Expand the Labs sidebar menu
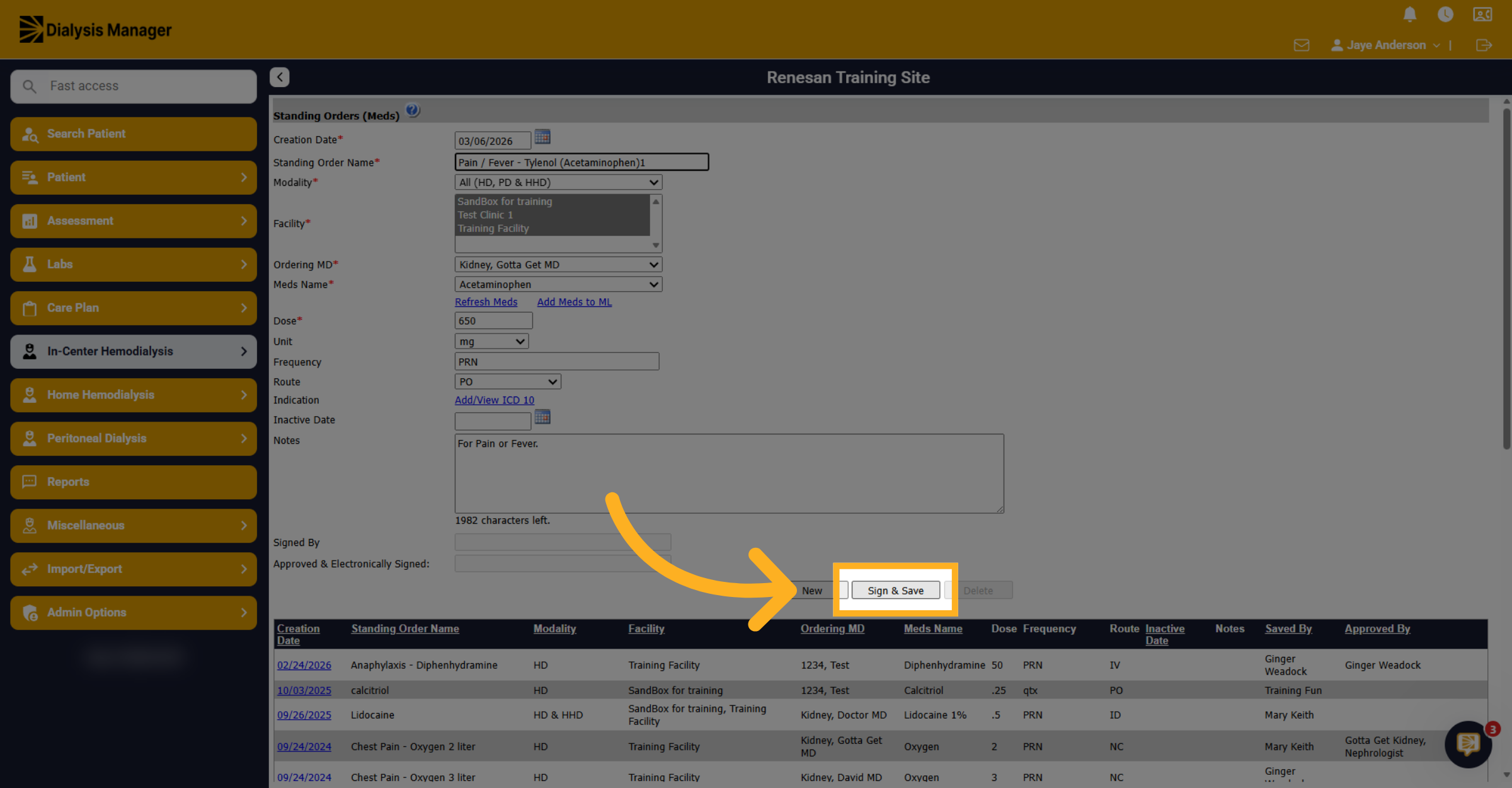 point(134,264)
